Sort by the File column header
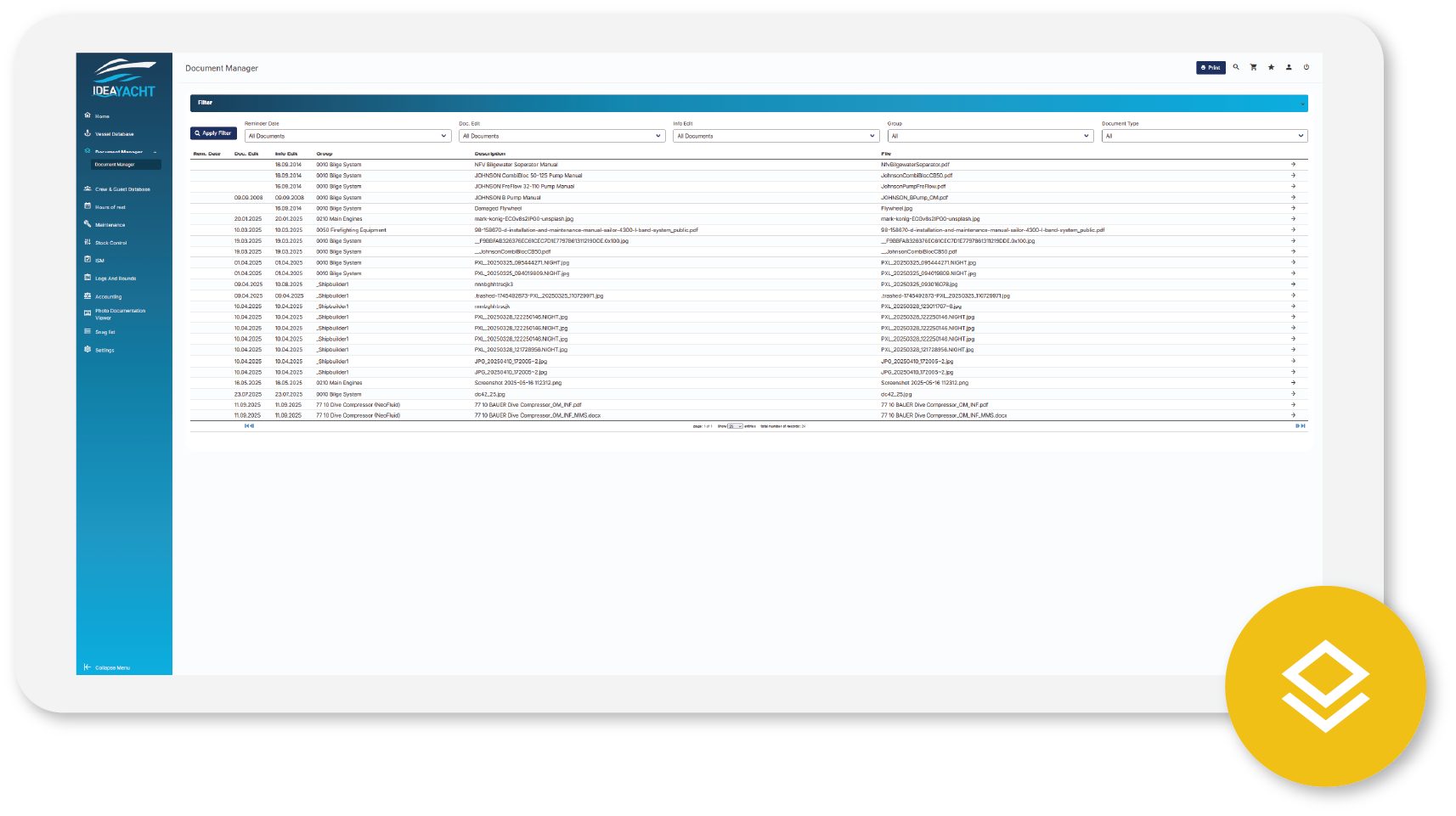This screenshot has width=1456, height=816. pyautogui.click(x=886, y=154)
